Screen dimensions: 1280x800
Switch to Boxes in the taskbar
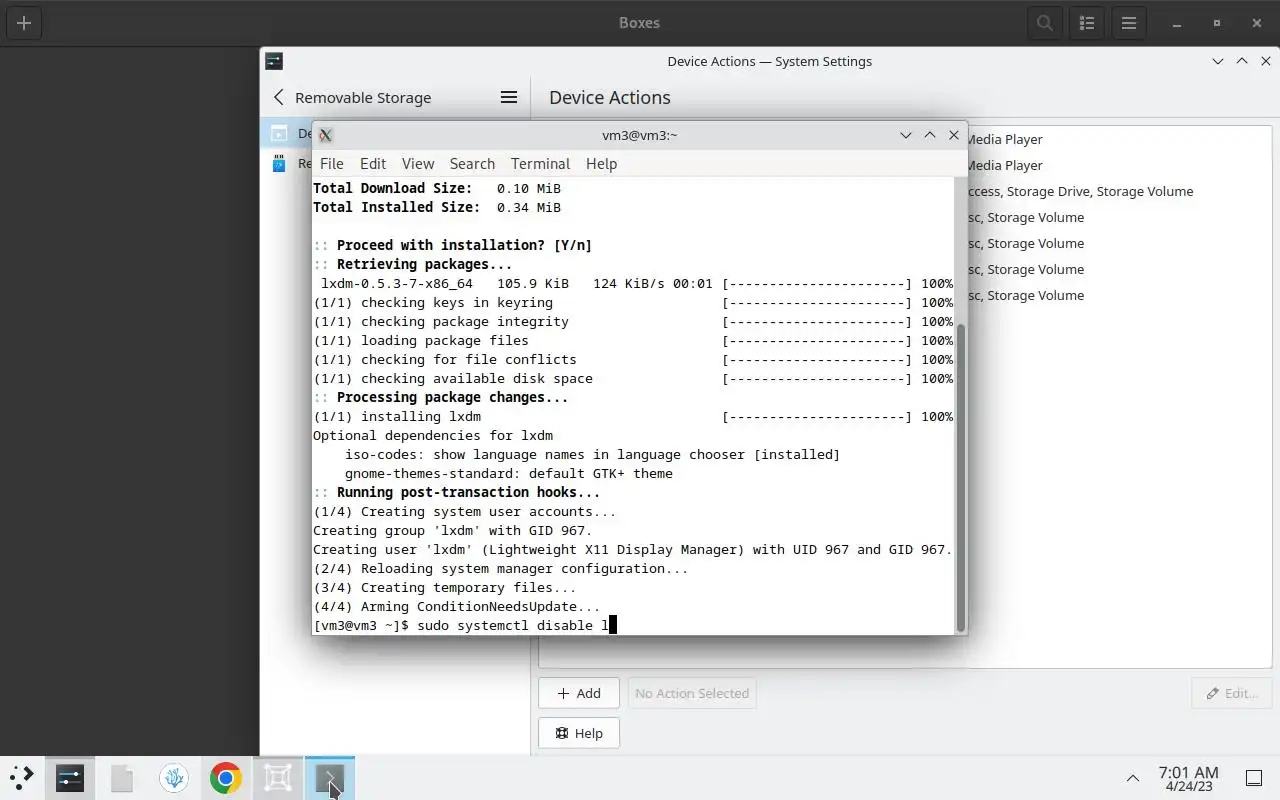click(278, 777)
